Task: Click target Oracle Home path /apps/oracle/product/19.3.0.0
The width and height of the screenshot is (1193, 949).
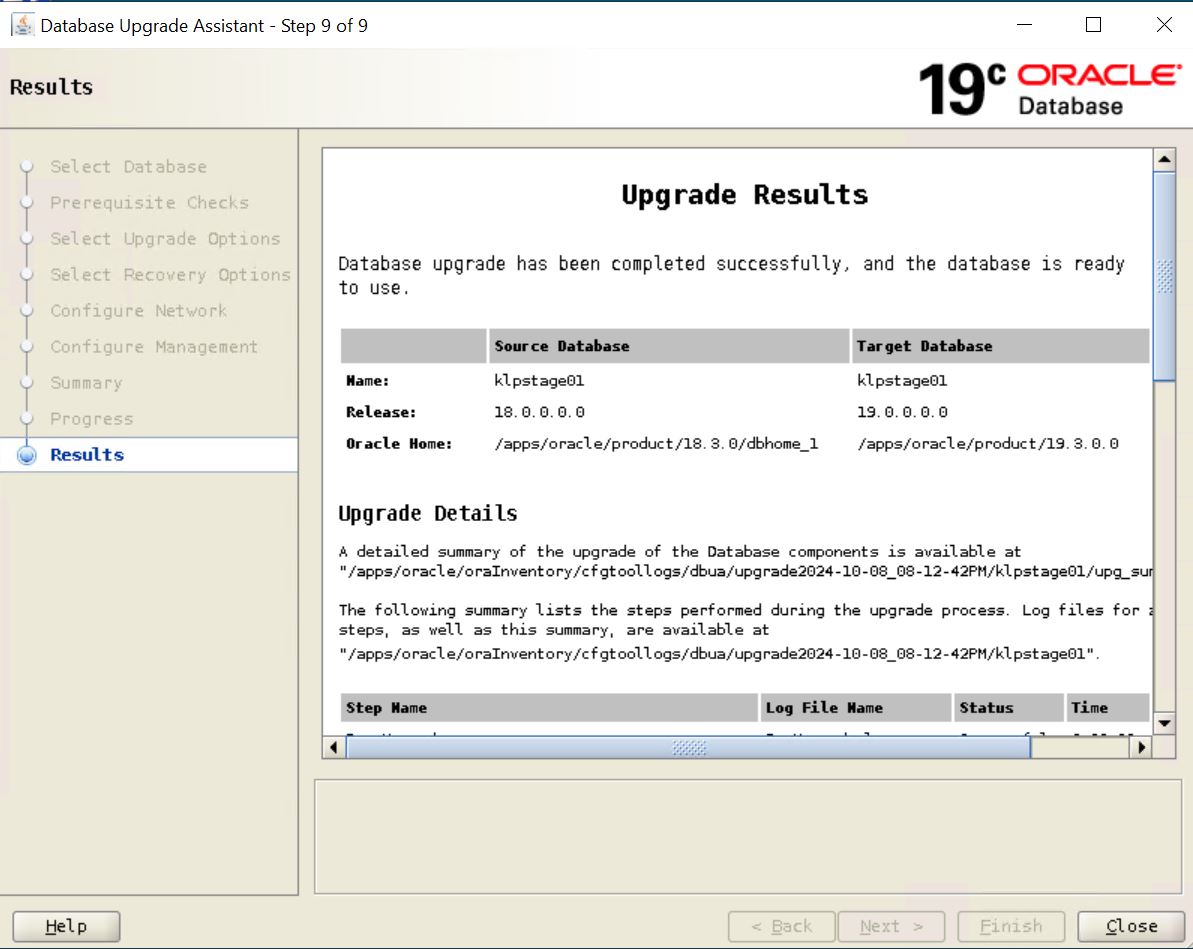Action: (x=988, y=444)
